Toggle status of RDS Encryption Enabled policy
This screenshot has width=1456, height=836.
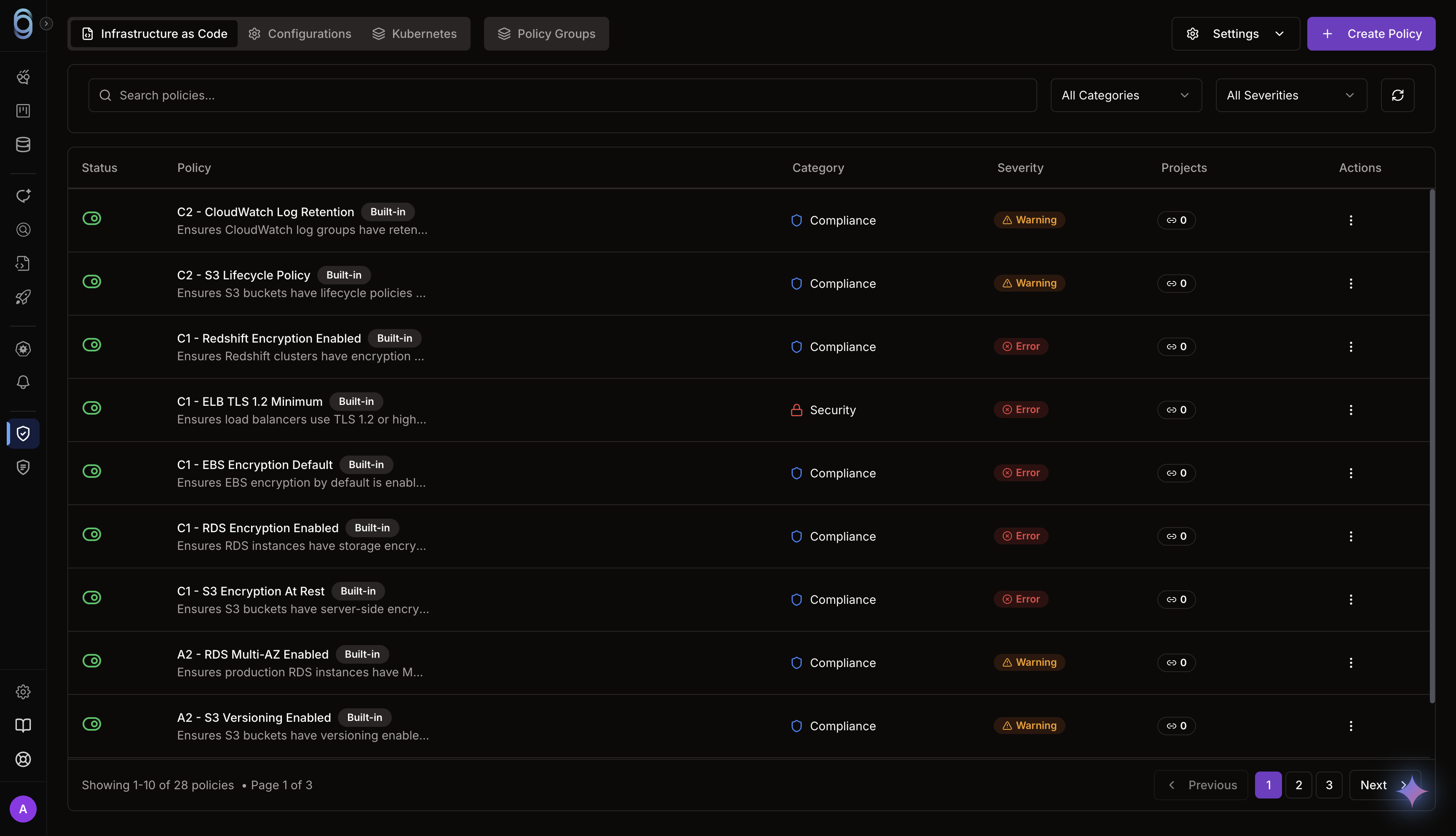pos(92,534)
